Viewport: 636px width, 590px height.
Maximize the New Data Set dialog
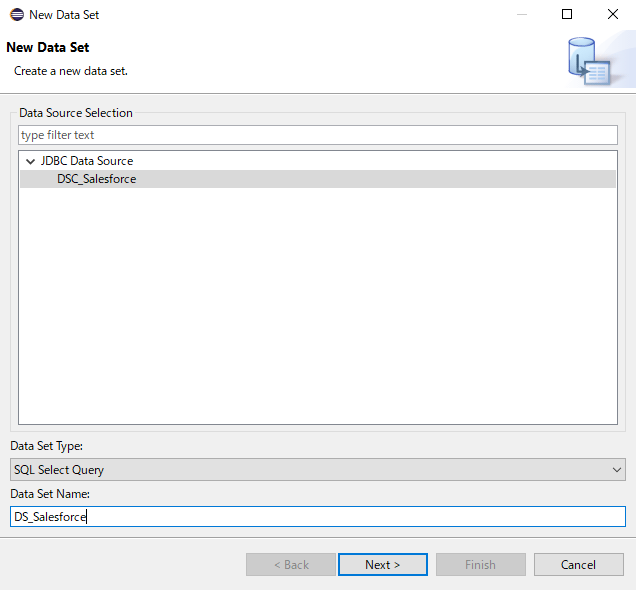coord(567,15)
